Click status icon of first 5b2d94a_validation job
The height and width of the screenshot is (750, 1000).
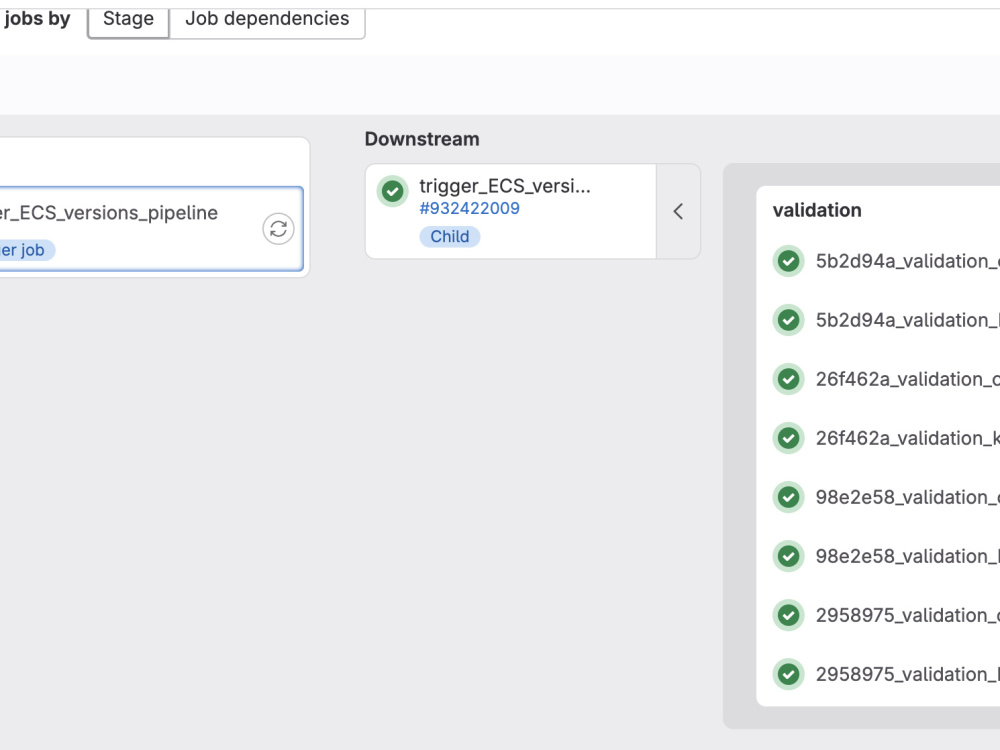pos(789,261)
